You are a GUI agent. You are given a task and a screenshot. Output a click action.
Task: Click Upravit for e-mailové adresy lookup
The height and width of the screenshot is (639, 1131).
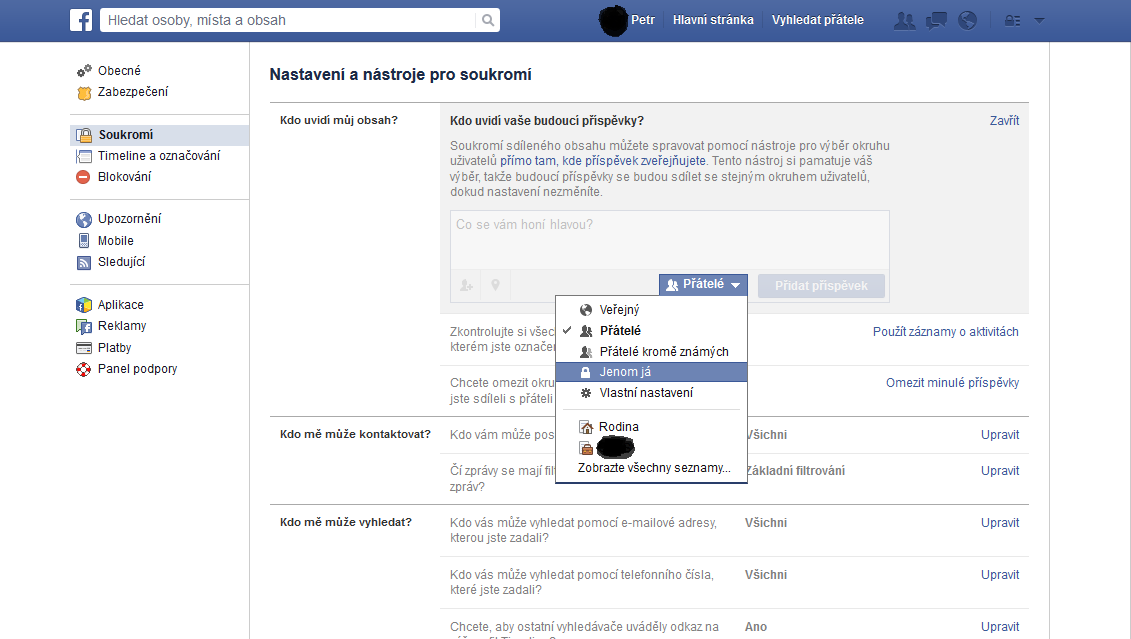pyautogui.click(x=1000, y=523)
